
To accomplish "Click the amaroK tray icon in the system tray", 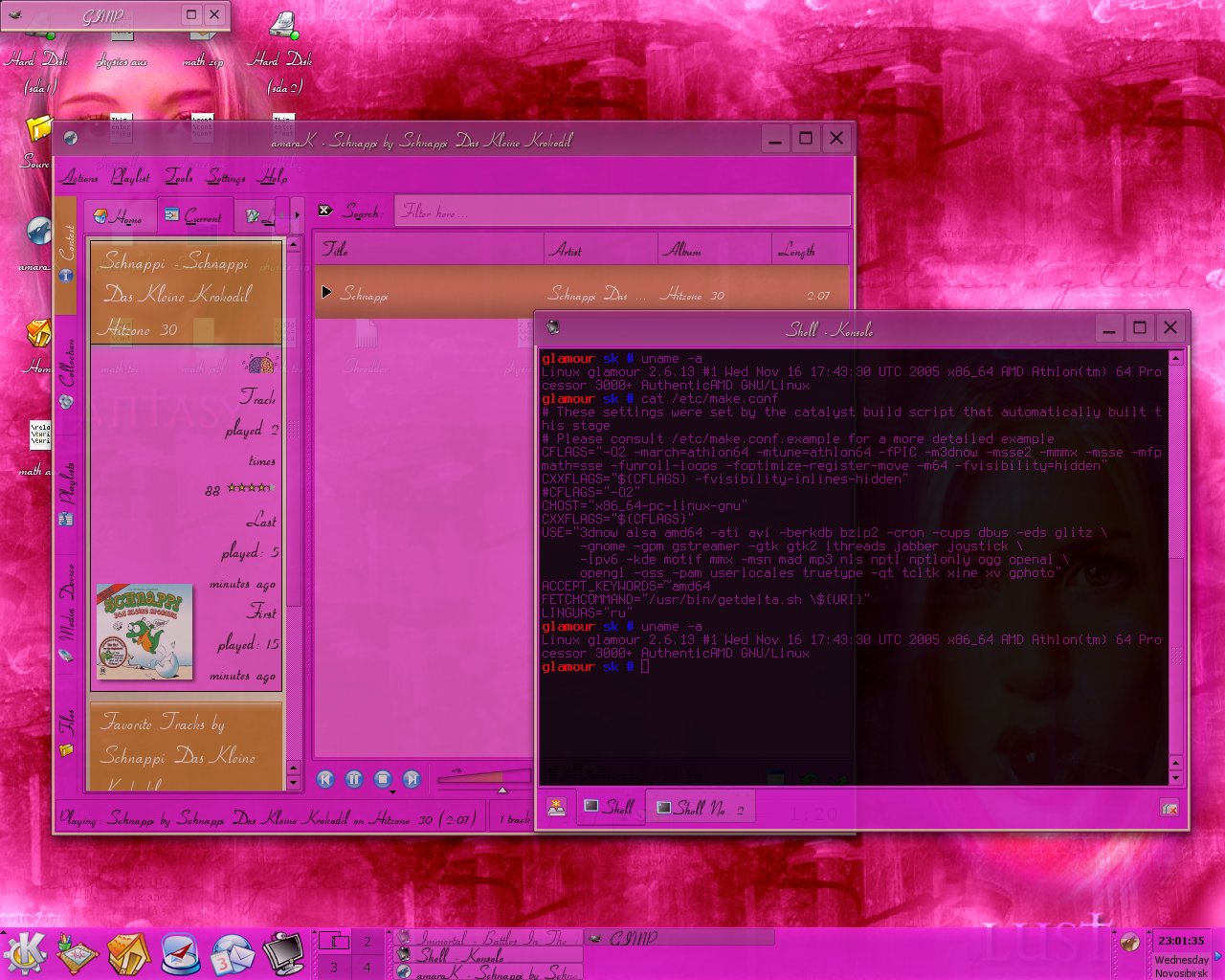I will [x=1130, y=942].
